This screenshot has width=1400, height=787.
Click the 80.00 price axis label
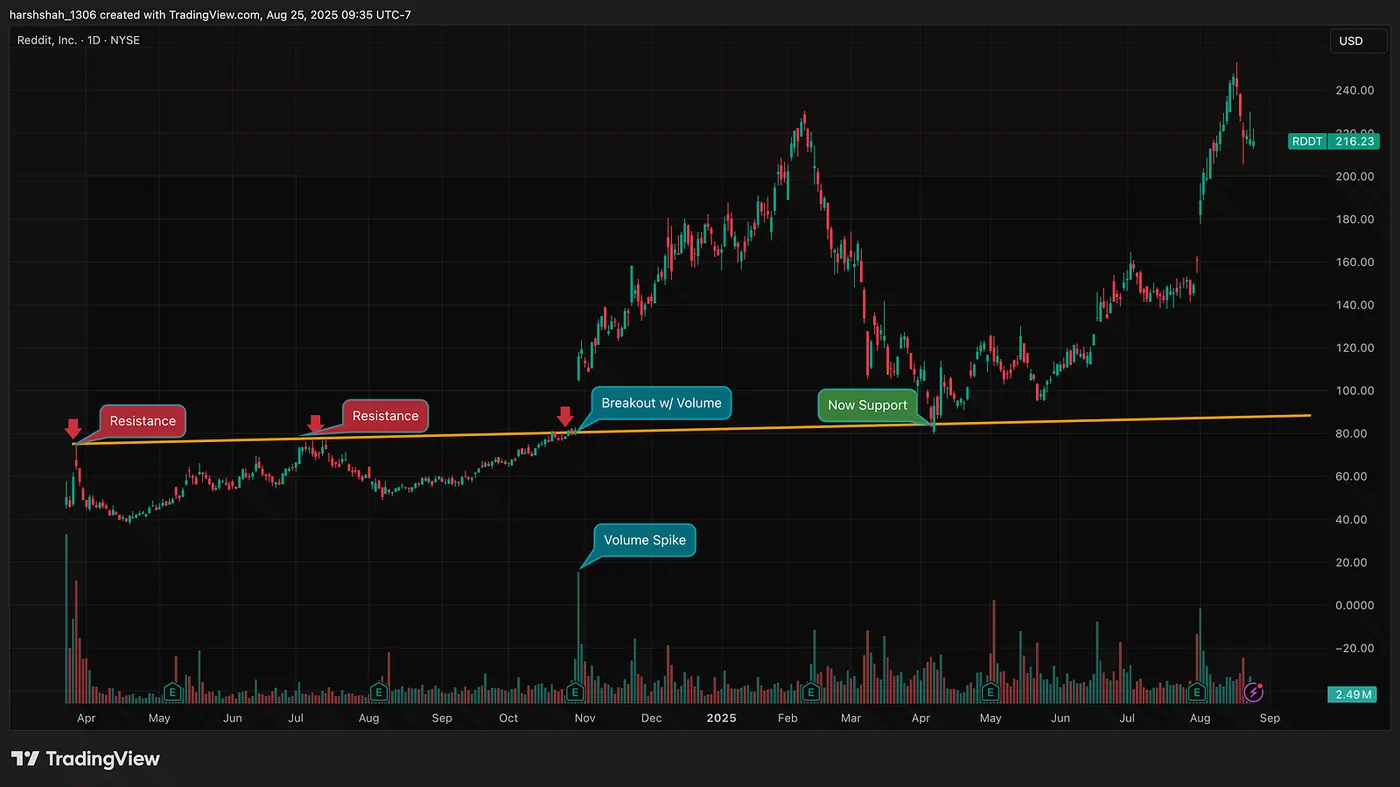pos(1353,433)
